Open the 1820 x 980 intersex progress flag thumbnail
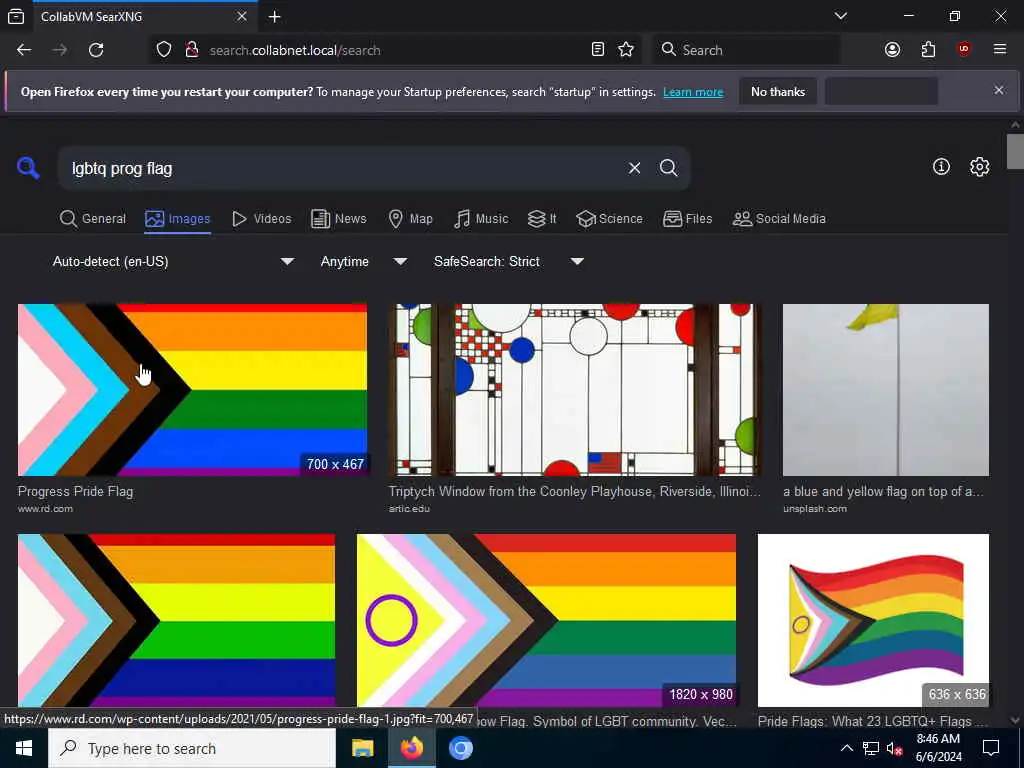The height and width of the screenshot is (768, 1024). click(547, 620)
